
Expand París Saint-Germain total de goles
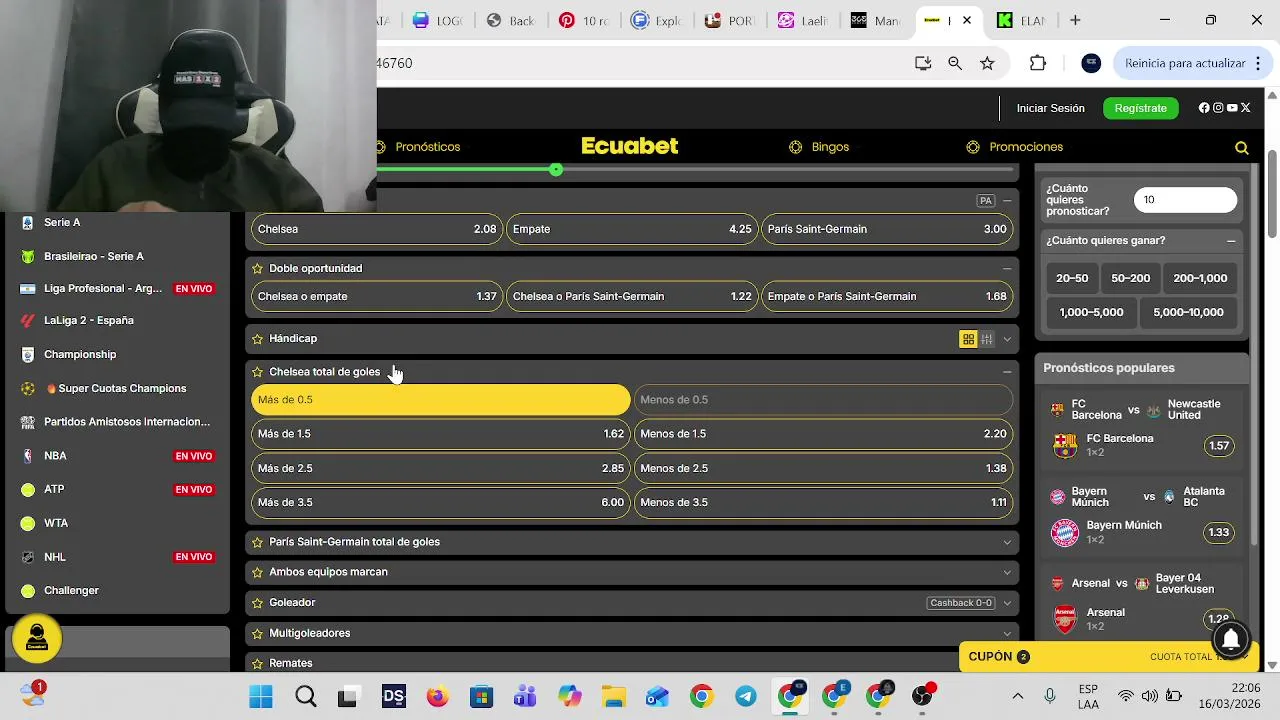(x=1007, y=542)
